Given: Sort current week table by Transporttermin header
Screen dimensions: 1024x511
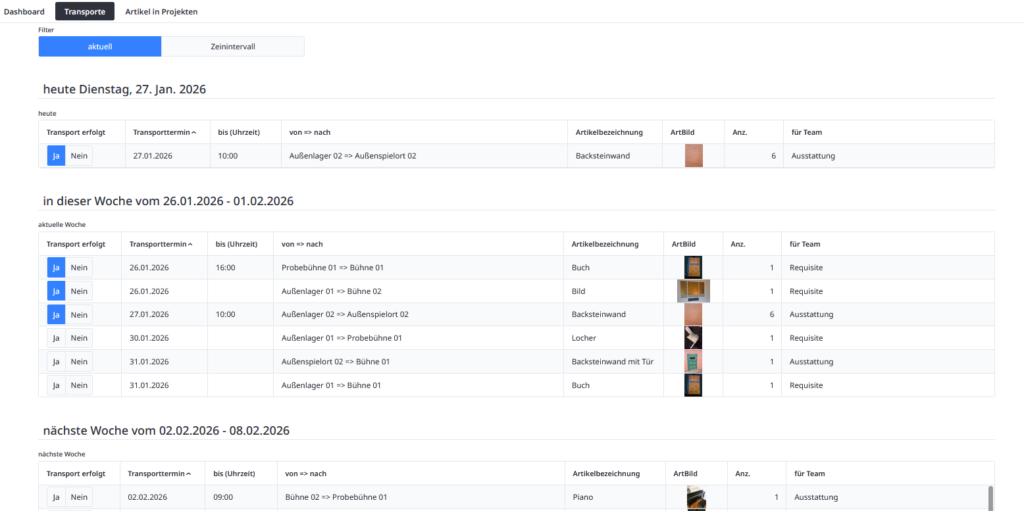Looking at the screenshot, I should 160,244.
